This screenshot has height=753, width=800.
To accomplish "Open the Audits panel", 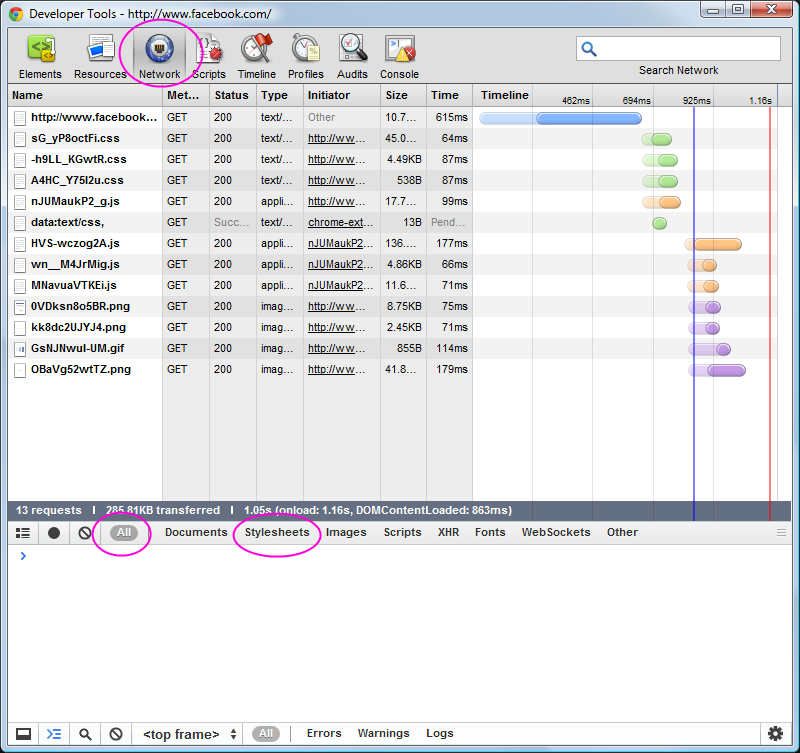I will point(352,57).
